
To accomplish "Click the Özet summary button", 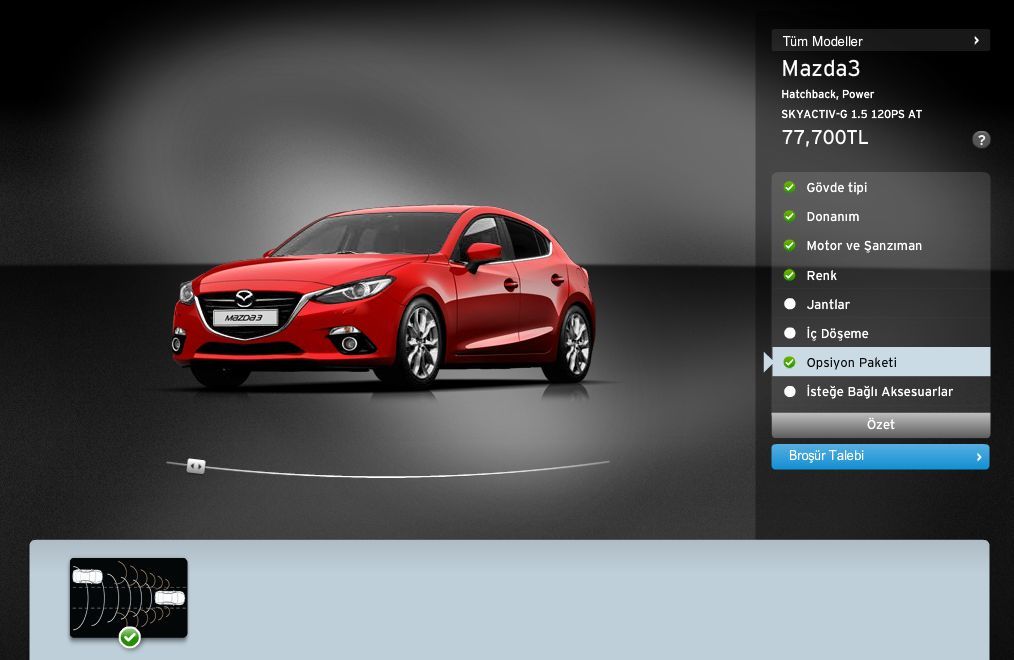I will (x=880, y=425).
